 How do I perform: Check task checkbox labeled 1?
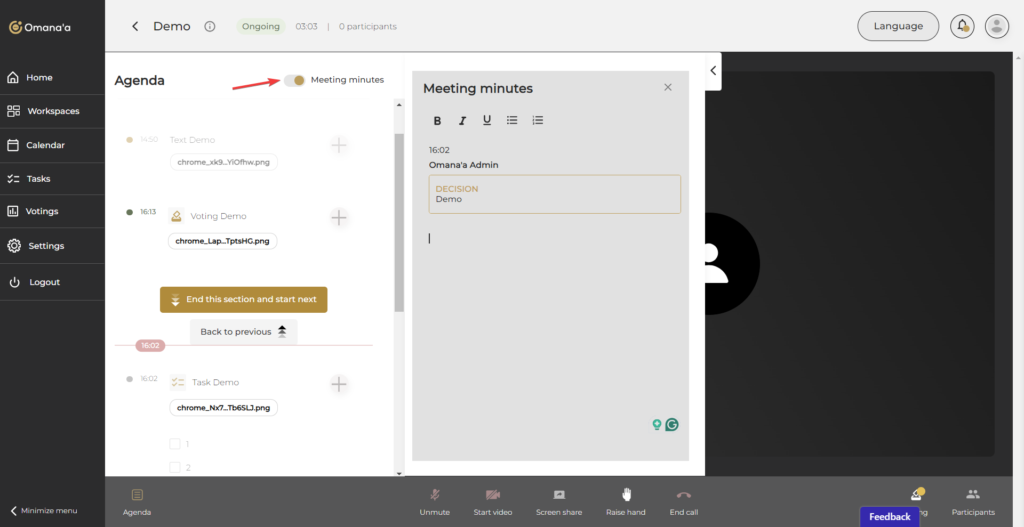point(175,444)
